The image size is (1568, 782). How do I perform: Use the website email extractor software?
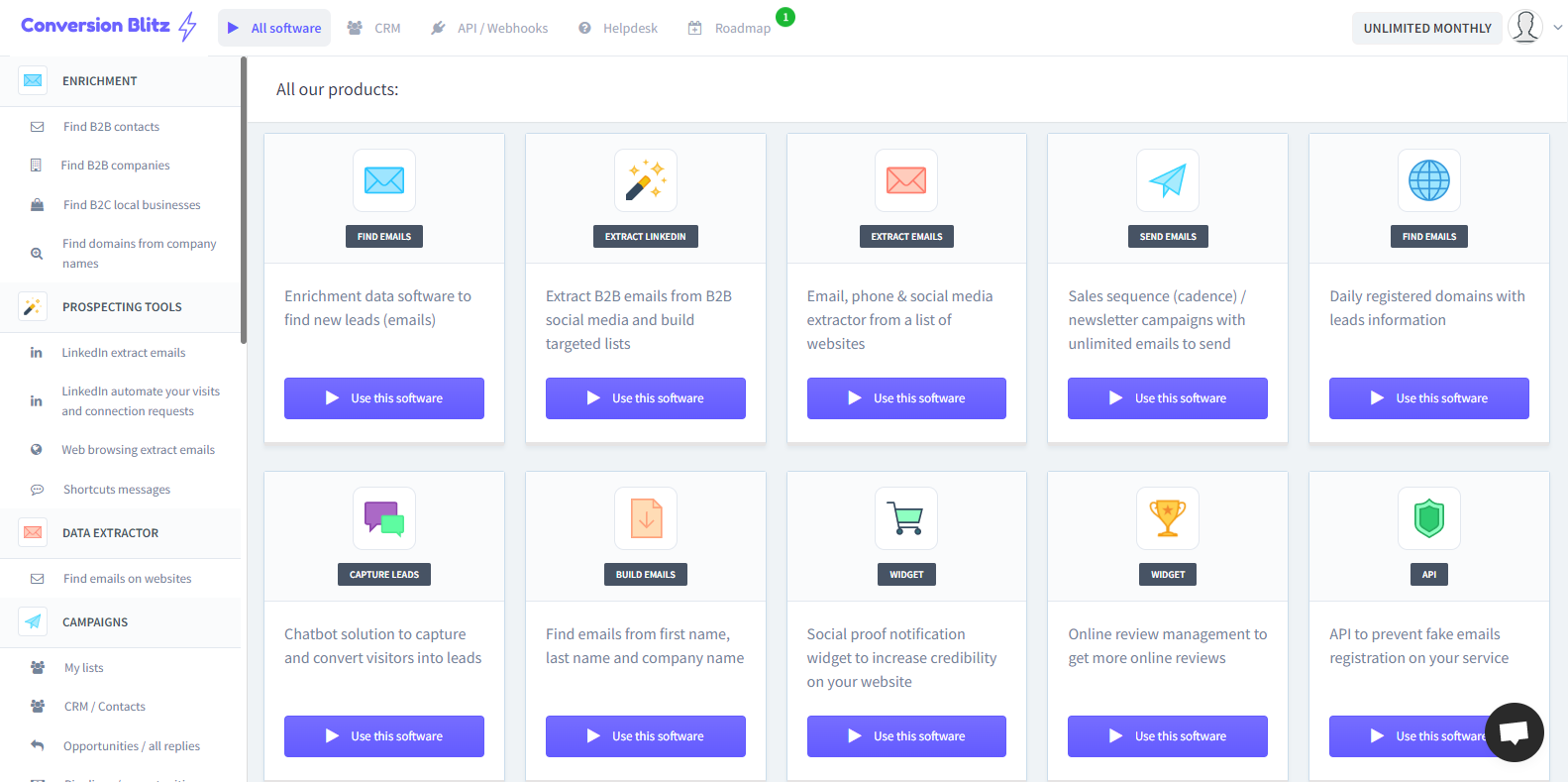(x=906, y=398)
